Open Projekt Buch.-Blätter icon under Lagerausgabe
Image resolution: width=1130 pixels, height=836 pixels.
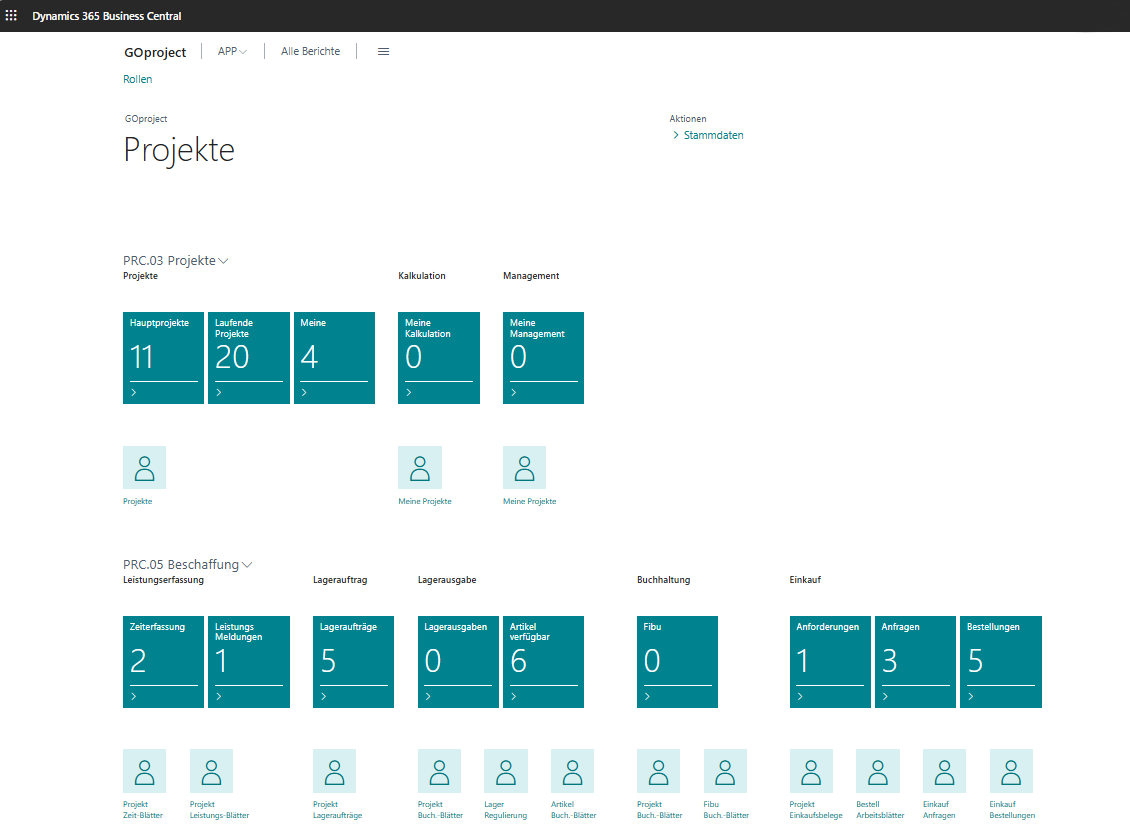[x=439, y=771]
